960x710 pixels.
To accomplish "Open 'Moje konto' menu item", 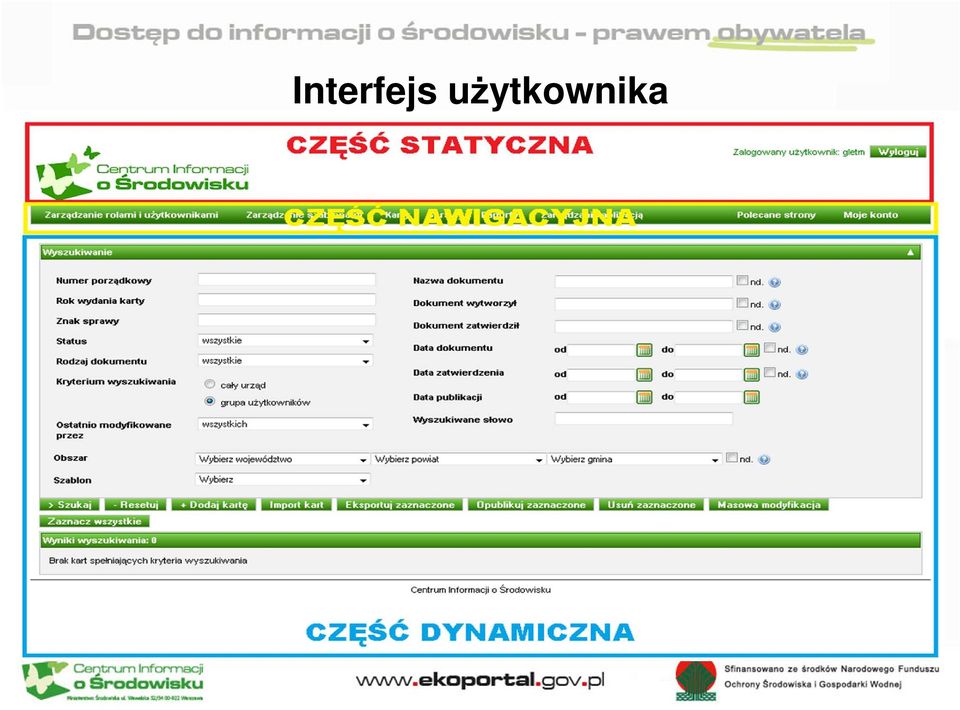I will [x=870, y=215].
